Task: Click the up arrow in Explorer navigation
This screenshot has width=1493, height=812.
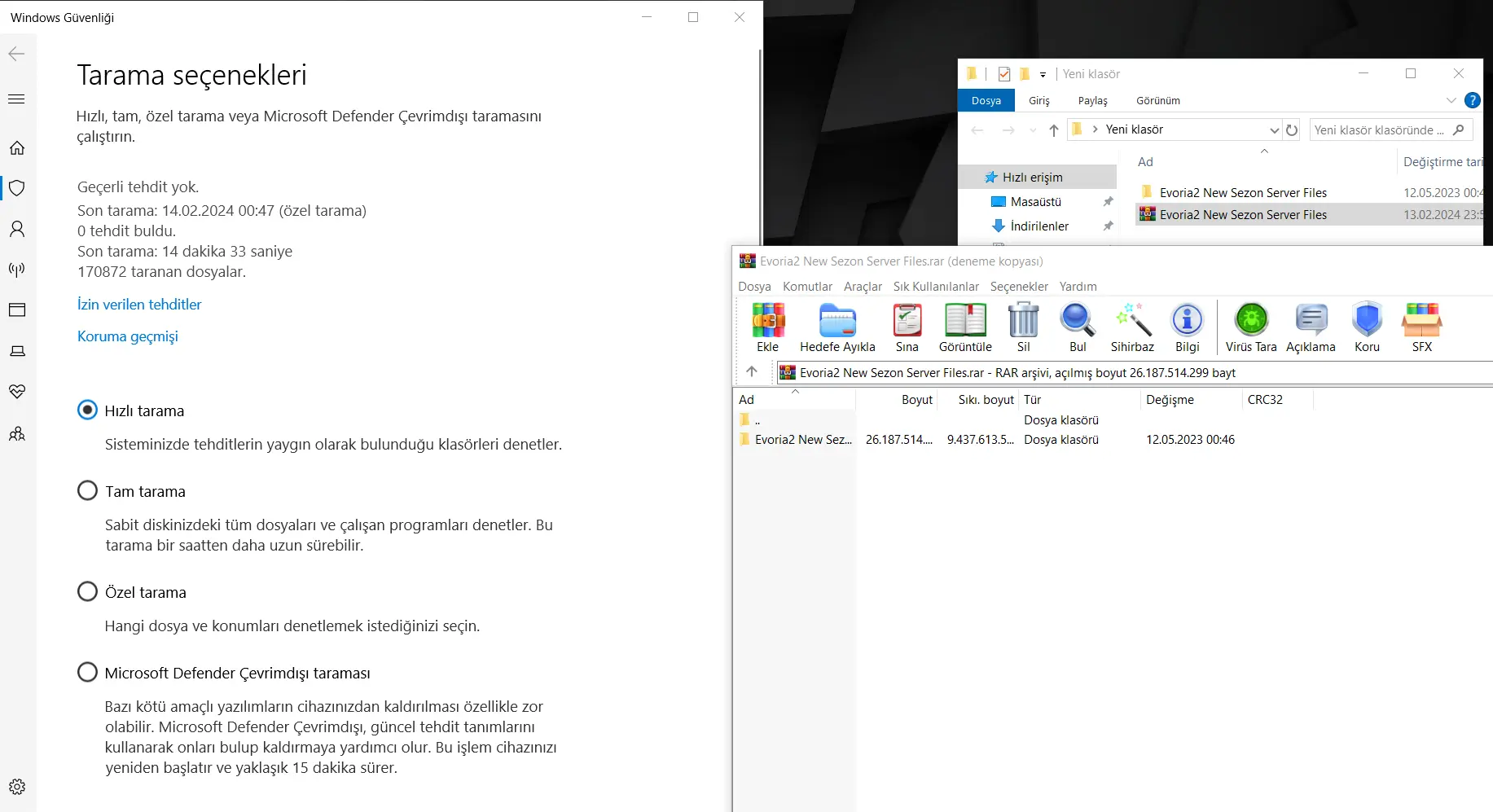Action: click(1054, 130)
